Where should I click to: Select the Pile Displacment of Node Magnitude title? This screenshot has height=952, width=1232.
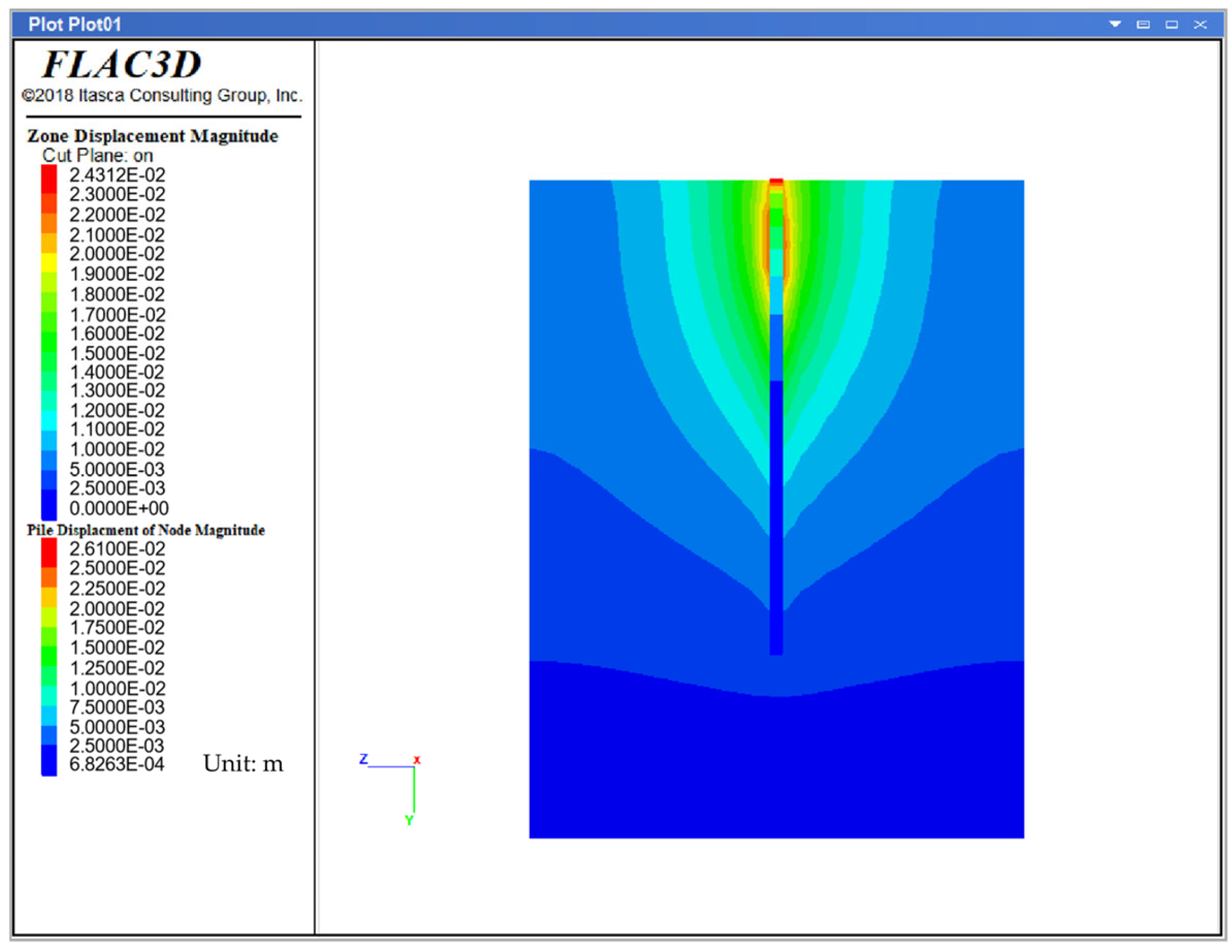click(145, 530)
